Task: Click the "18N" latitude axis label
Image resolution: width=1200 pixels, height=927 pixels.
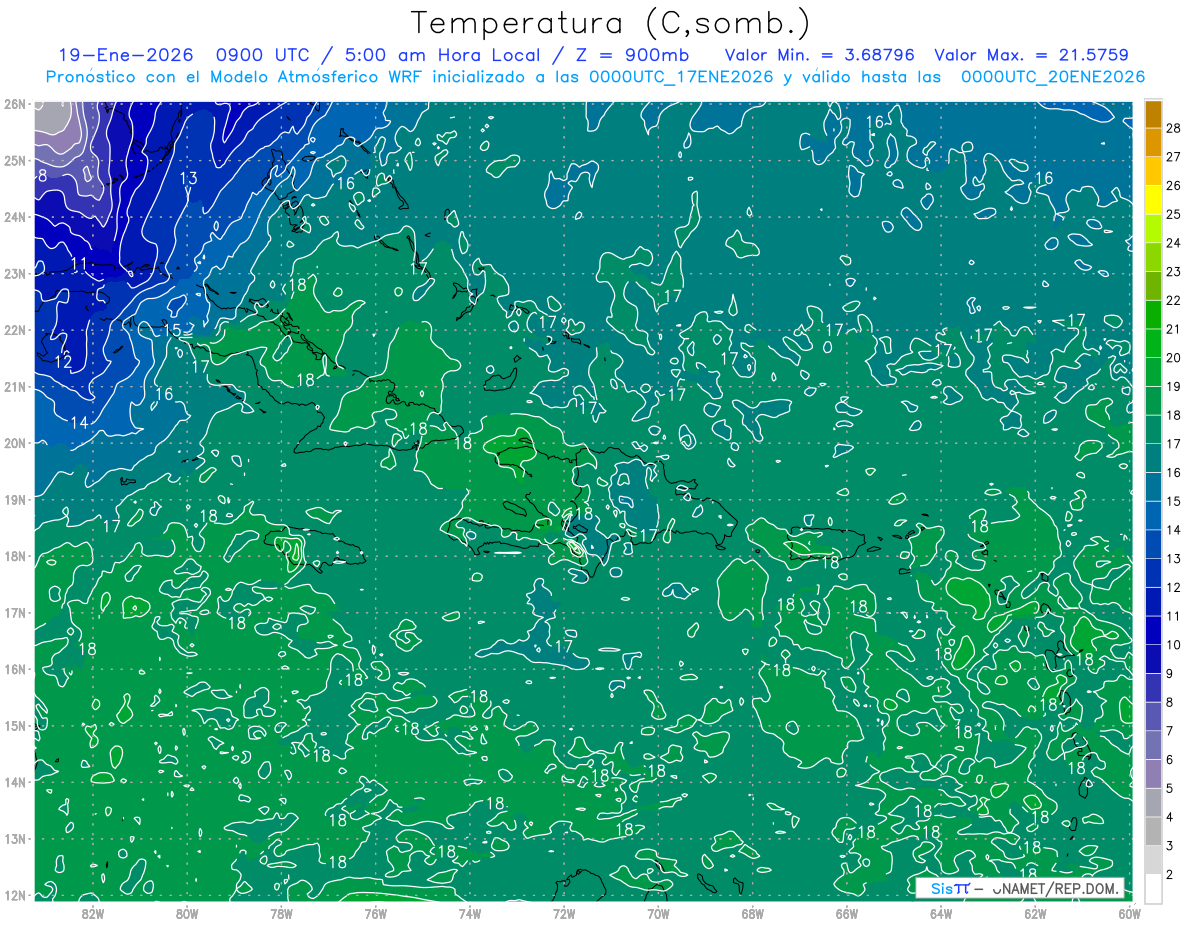Action: [15, 556]
